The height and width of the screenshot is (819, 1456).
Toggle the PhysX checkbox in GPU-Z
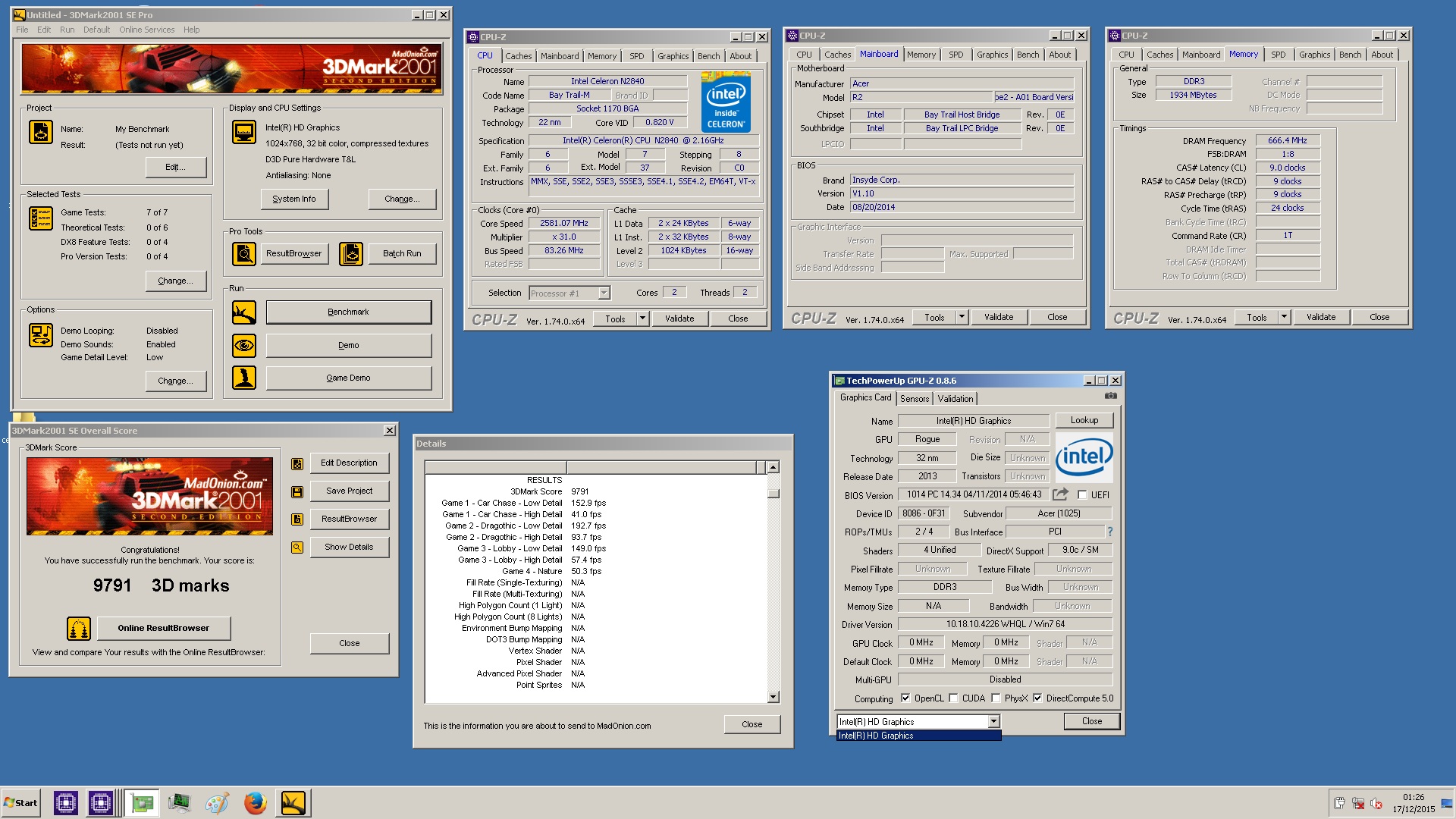[996, 698]
